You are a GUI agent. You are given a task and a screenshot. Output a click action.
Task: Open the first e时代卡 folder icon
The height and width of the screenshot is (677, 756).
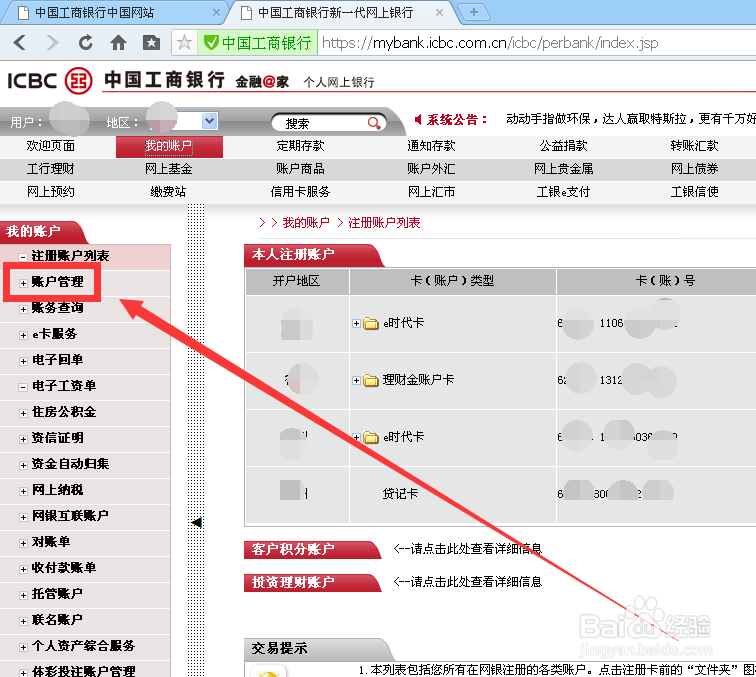pos(371,323)
